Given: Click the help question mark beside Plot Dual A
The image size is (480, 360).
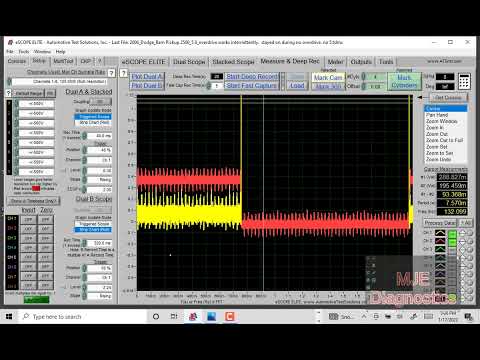Looking at the screenshot, I should 124,73.
